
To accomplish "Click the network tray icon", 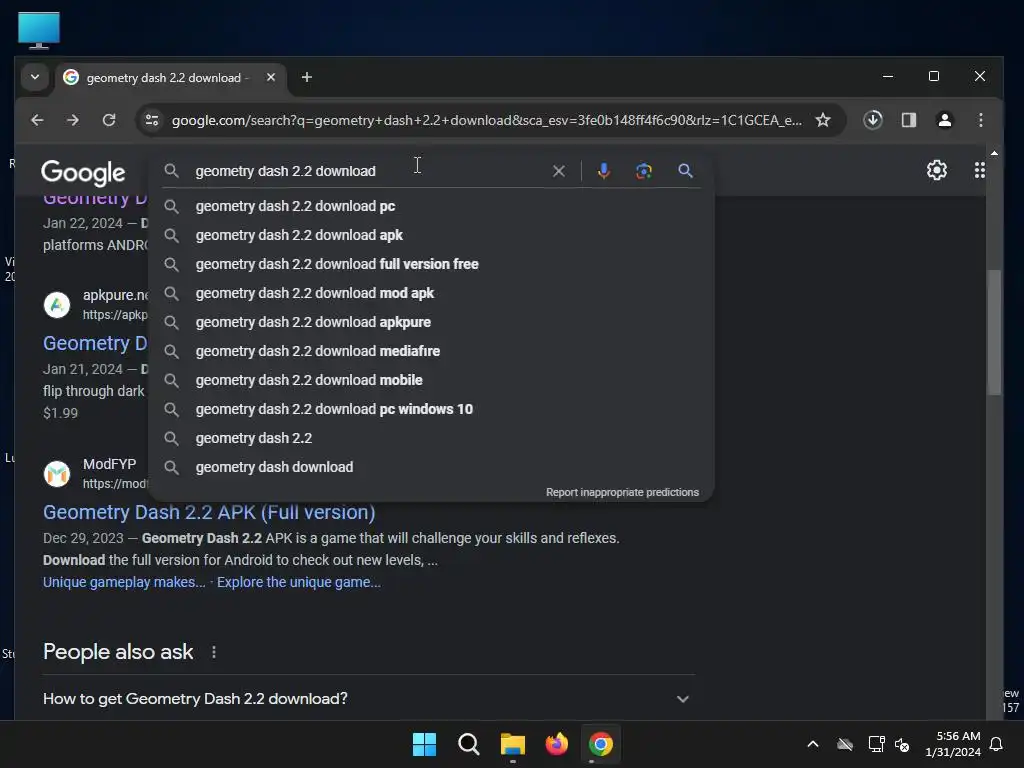I will tap(876, 744).
